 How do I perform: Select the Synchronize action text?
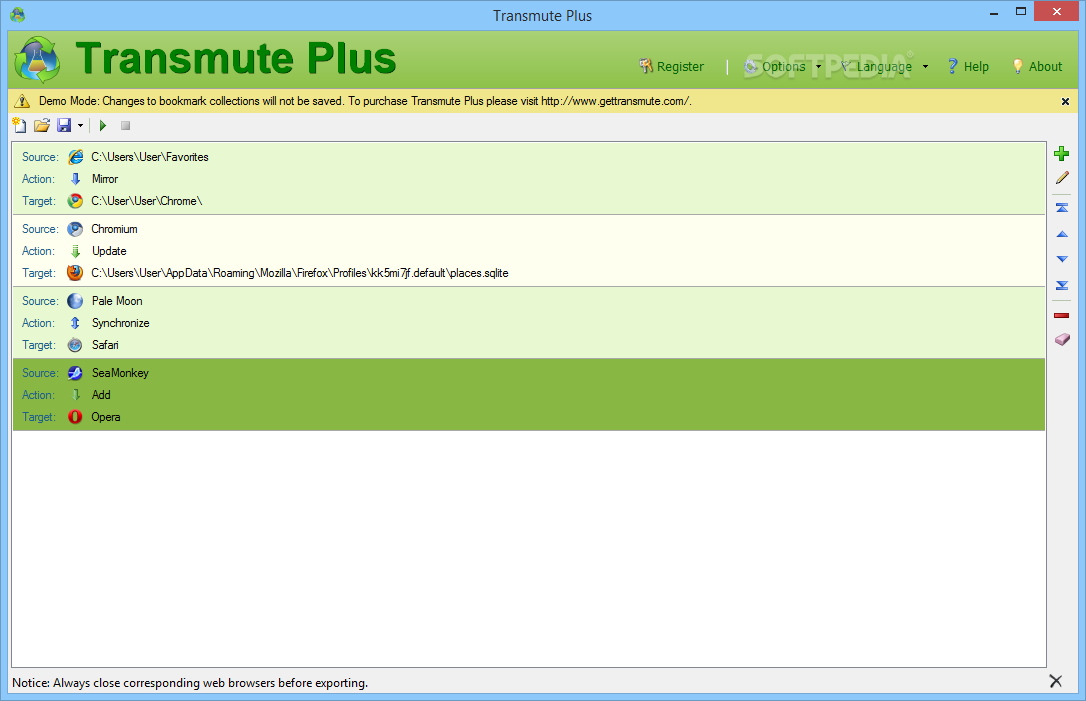121,323
